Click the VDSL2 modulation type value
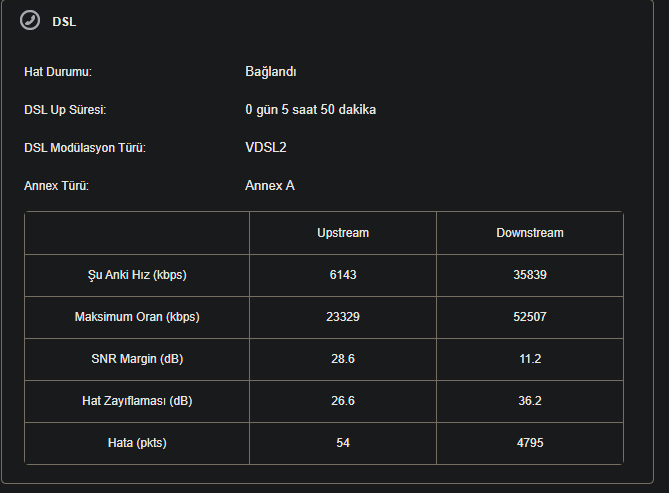Screen dimensions: 669x493 [266, 148]
